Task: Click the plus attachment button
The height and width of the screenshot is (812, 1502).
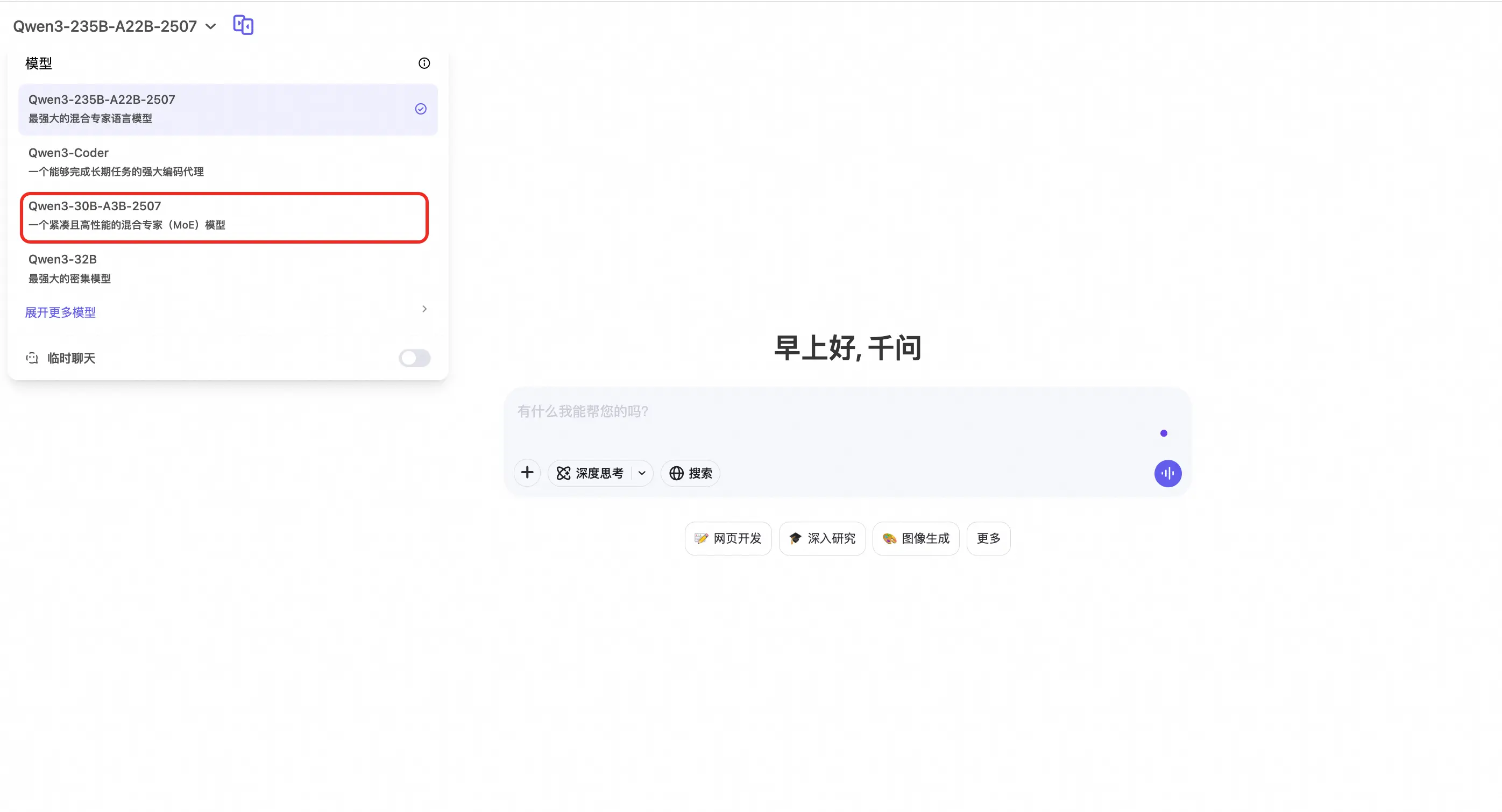Action: (527, 473)
